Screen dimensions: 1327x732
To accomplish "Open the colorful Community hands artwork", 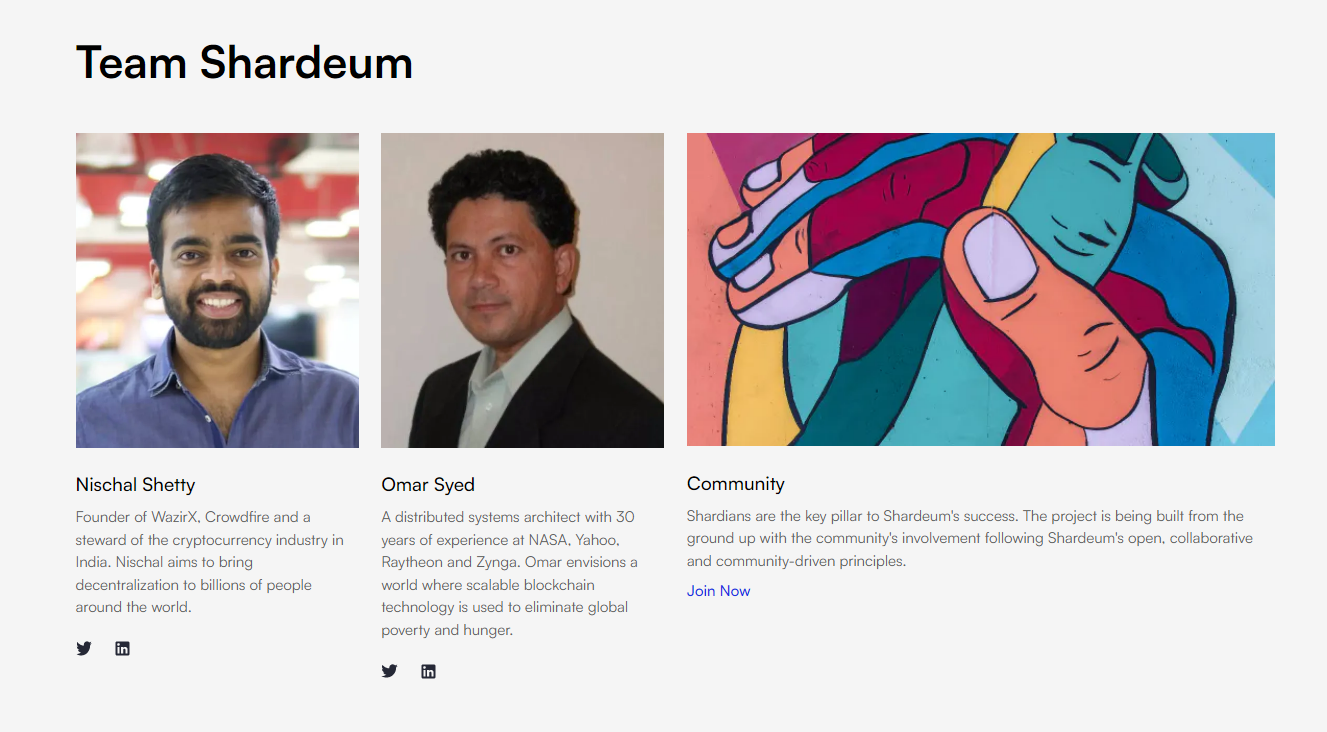I will pyautogui.click(x=980, y=289).
